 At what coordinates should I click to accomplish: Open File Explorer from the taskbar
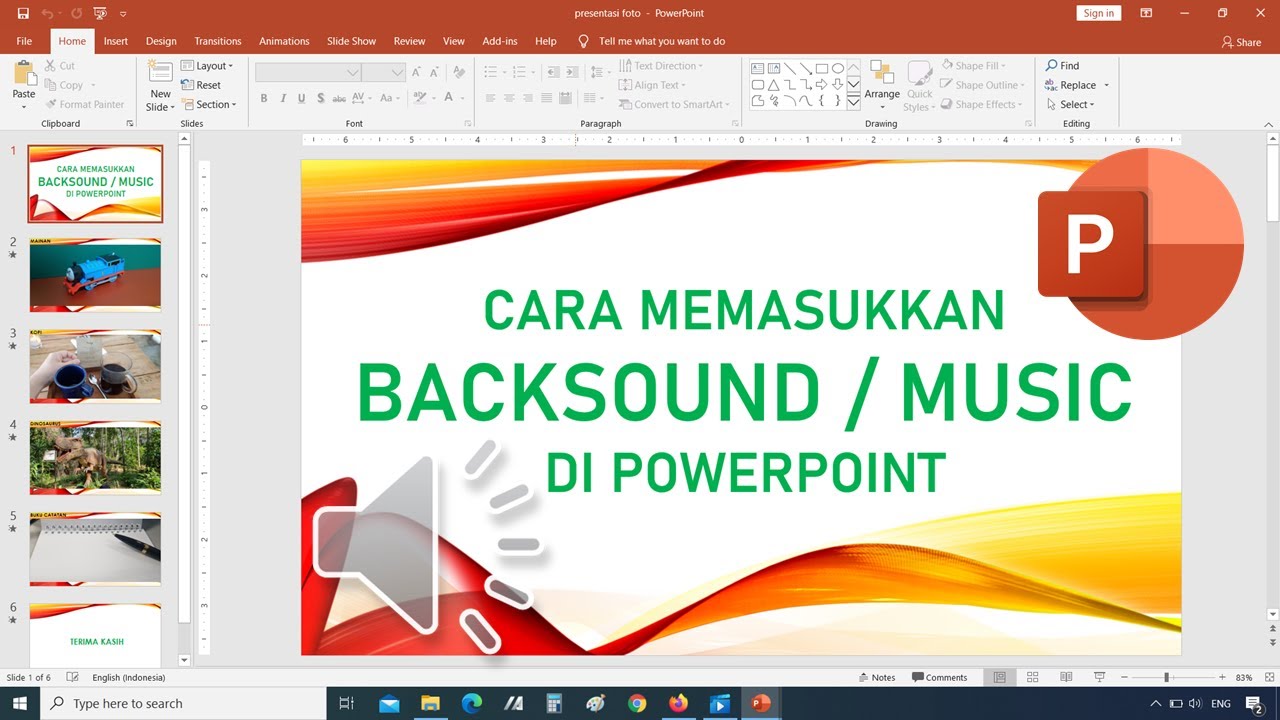pyautogui.click(x=430, y=703)
